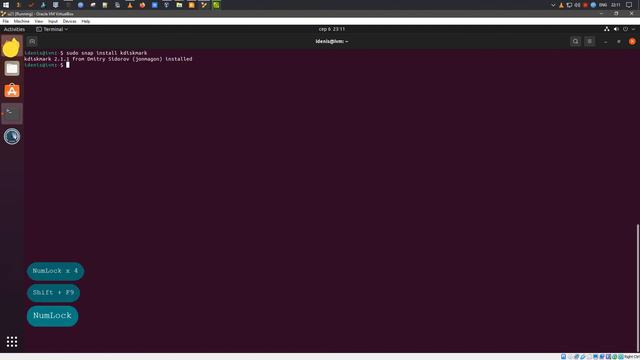640x360 pixels.
Task: Open the terminal hamburger menu
Action: pyautogui.click(x=589, y=41)
